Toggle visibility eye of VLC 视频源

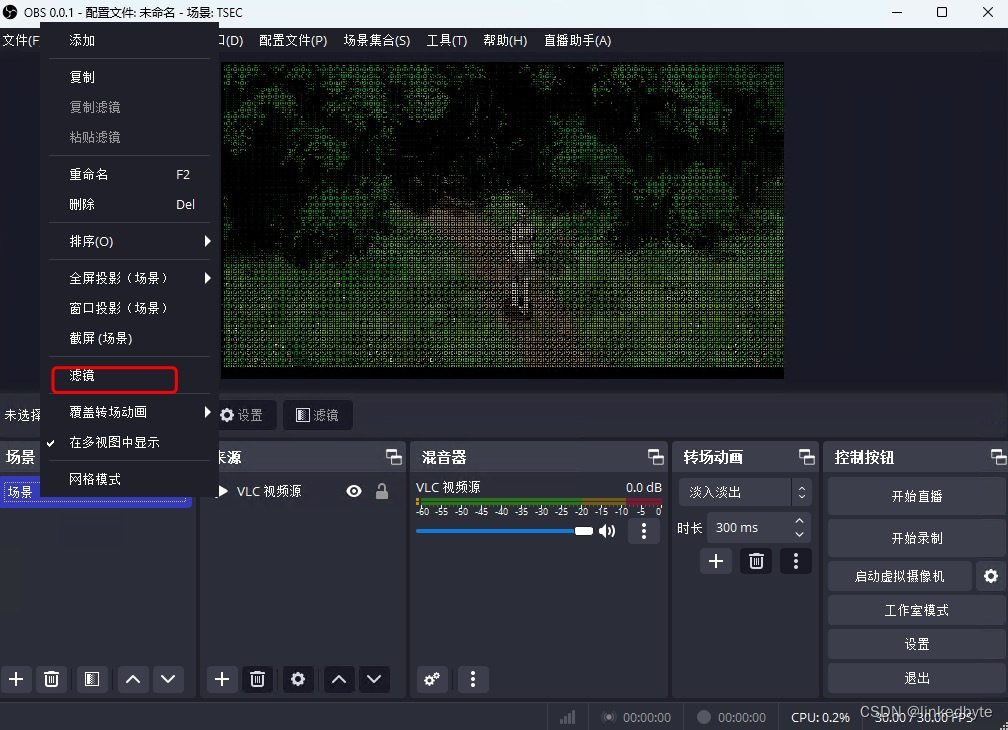coord(354,491)
